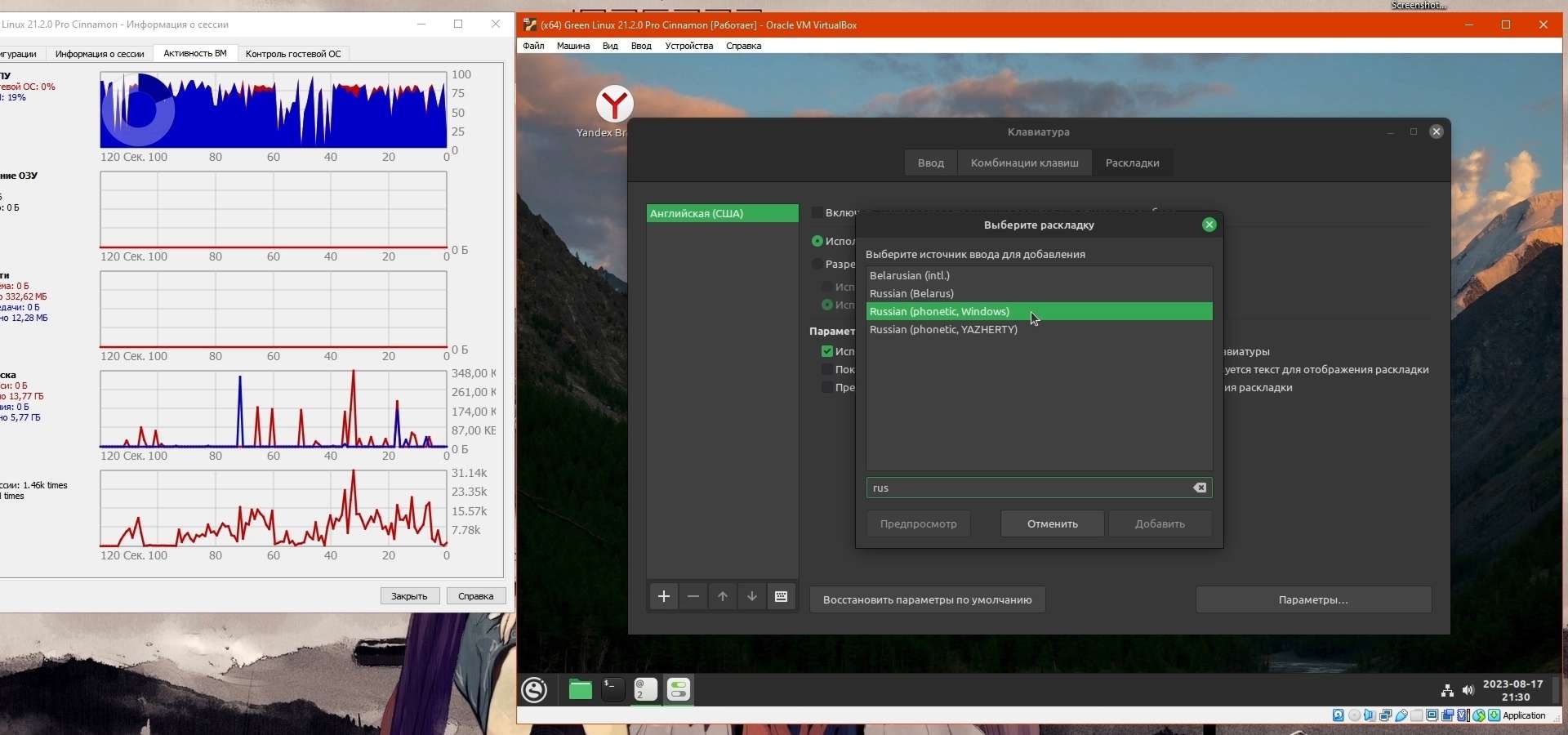Click the network adapters indicator in the VirtualBox status bar

1385,715
